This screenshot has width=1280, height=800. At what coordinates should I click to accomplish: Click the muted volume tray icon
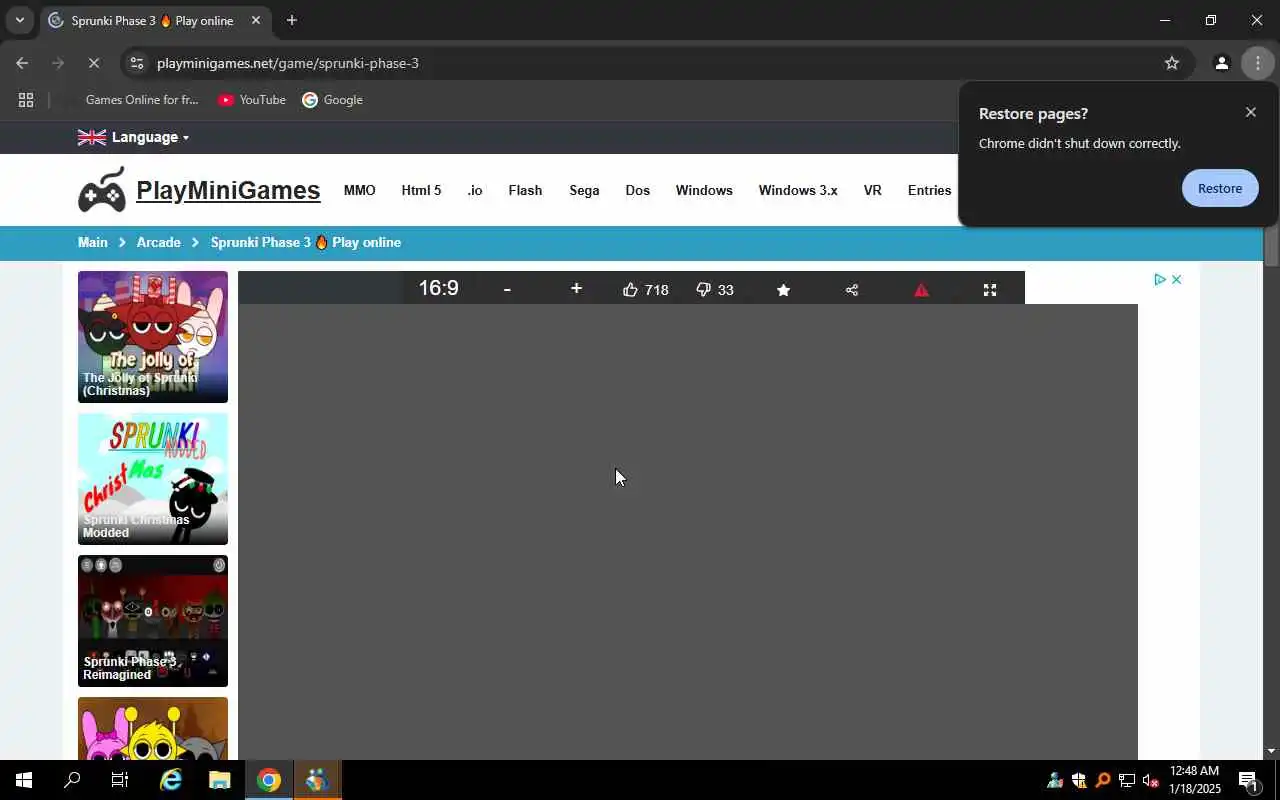point(1151,780)
